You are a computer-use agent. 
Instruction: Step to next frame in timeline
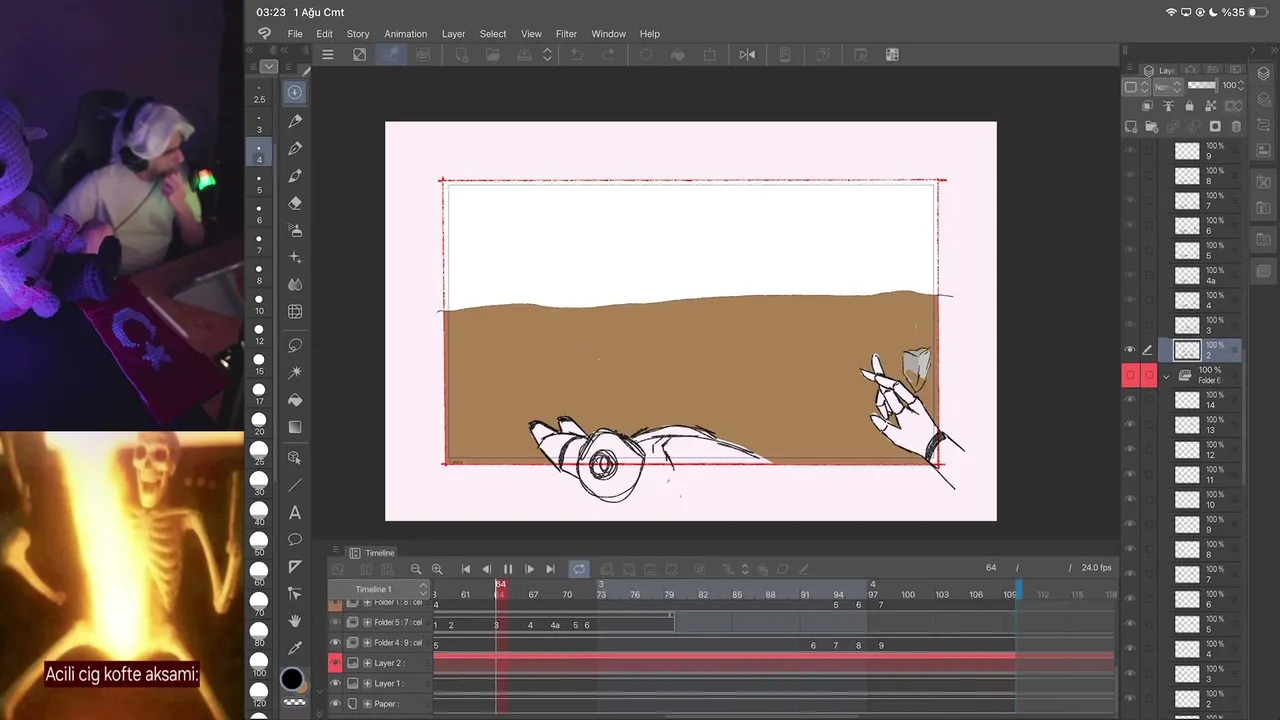pos(529,569)
